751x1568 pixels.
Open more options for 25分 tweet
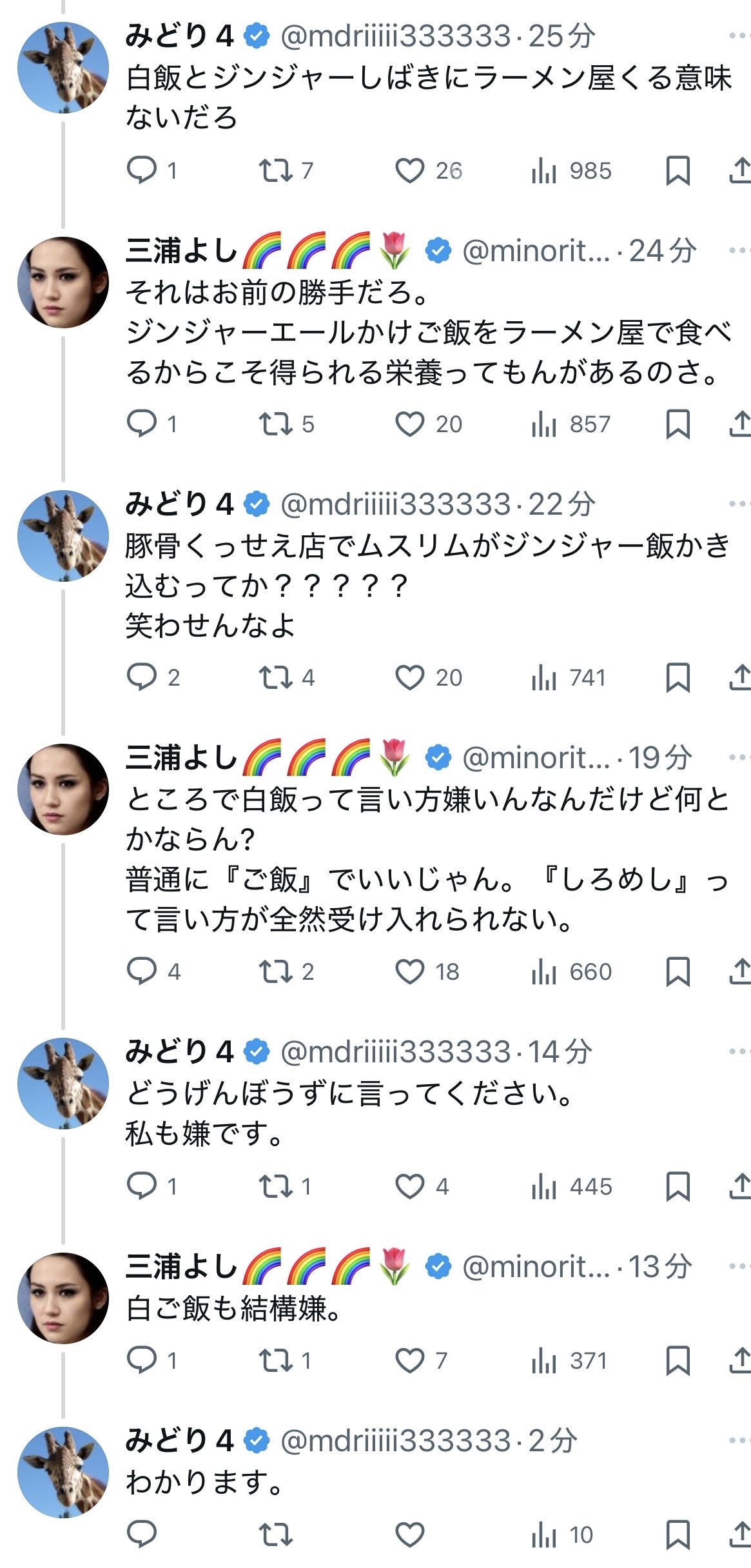pyautogui.click(x=739, y=35)
